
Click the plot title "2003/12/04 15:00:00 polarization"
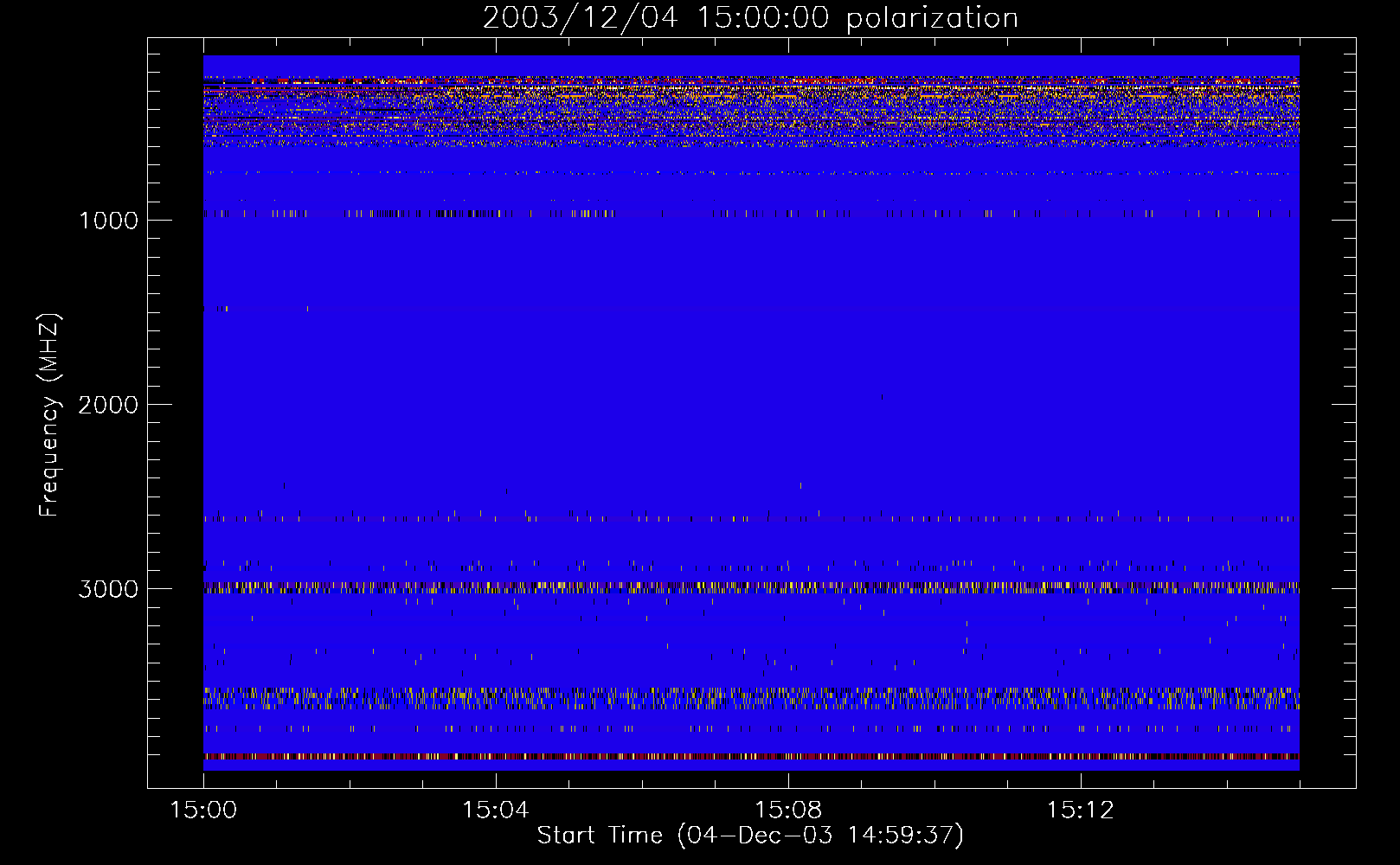pos(750,18)
